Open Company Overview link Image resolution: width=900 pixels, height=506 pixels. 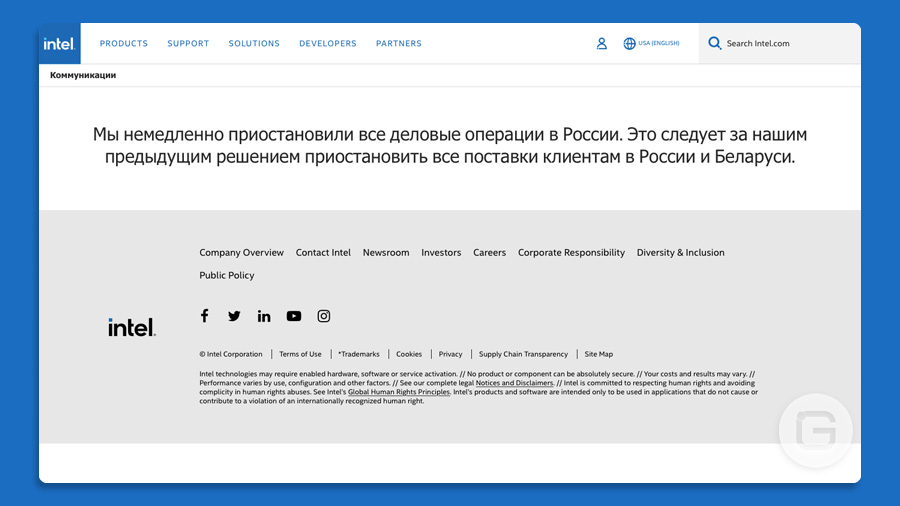pyautogui.click(x=242, y=252)
